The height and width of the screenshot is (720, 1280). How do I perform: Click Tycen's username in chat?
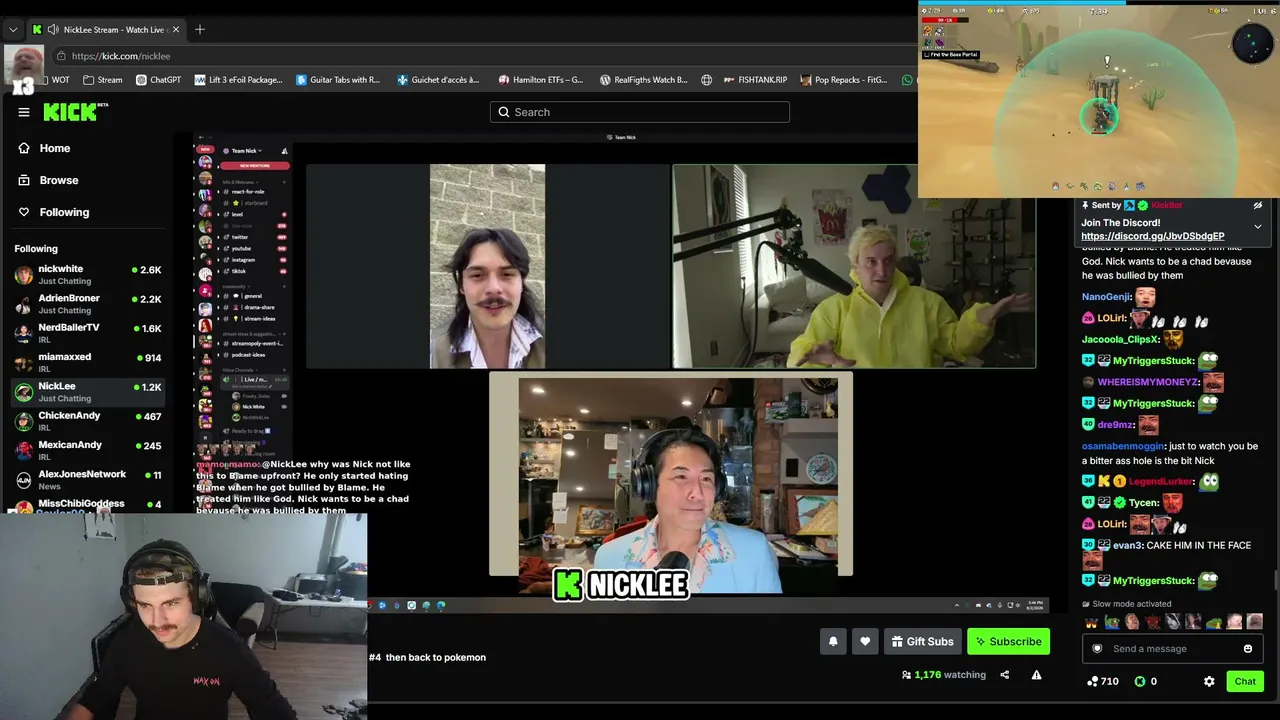pos(1143,503)
